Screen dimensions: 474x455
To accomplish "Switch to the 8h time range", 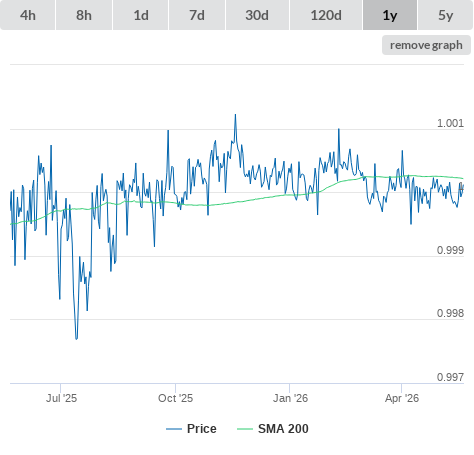I will 84,15.
